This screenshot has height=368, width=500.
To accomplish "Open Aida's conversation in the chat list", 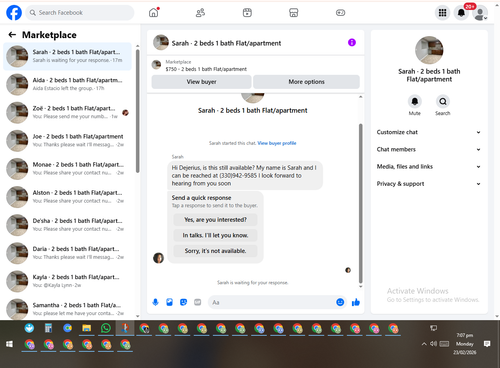I will (67, 84).
